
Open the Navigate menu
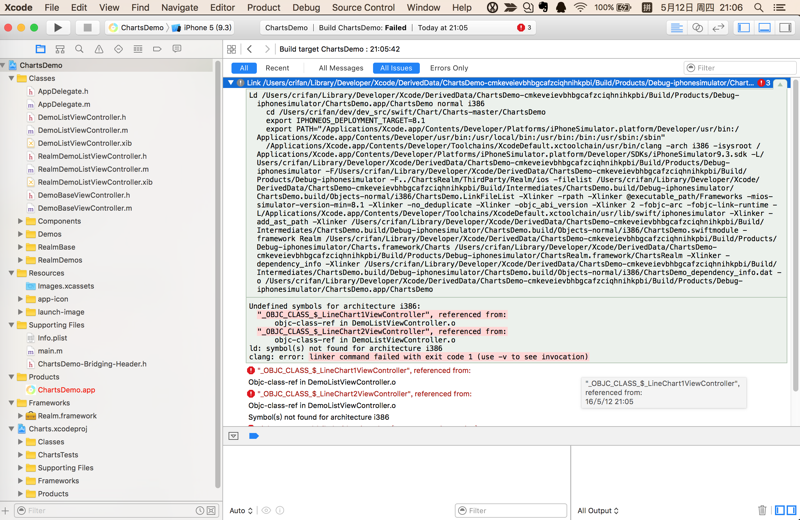[180, 8]
